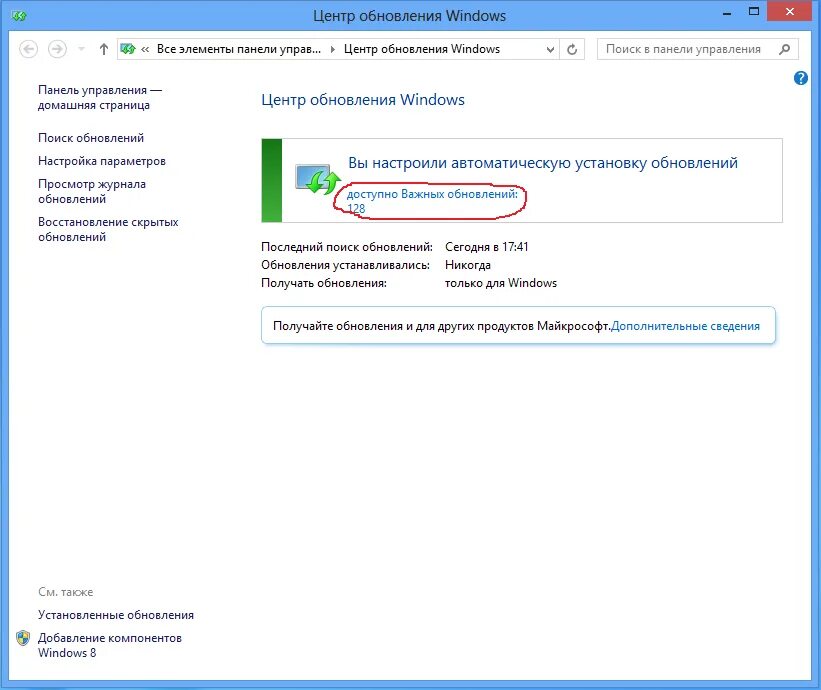This screenshot has width=821, height=690.
Task: Open "Восстановление скрытых обновлений"
Action: [108, 229]
